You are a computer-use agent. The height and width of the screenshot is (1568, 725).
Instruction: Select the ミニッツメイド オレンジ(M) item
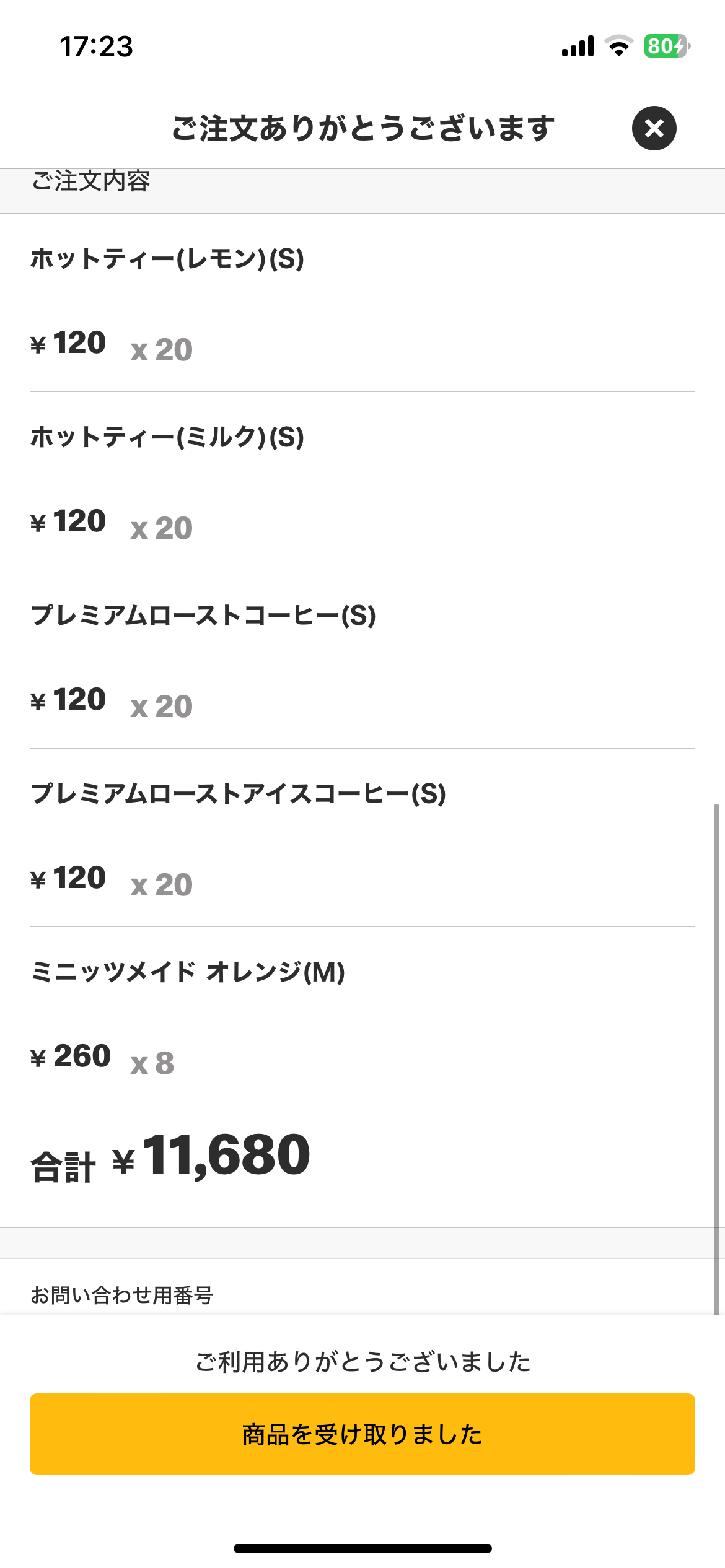coord(188,972)
